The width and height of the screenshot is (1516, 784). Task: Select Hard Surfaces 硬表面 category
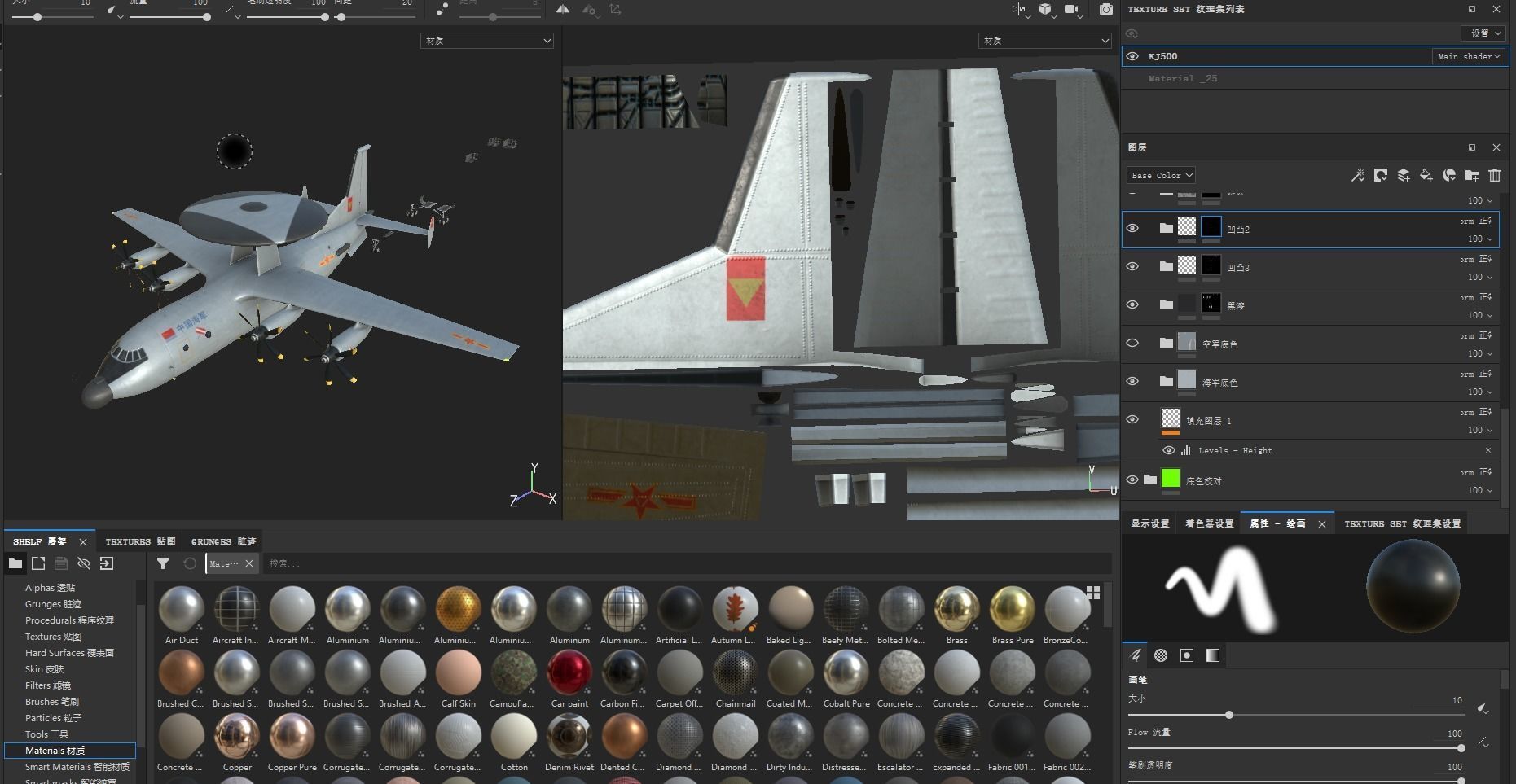pos(69,653)
